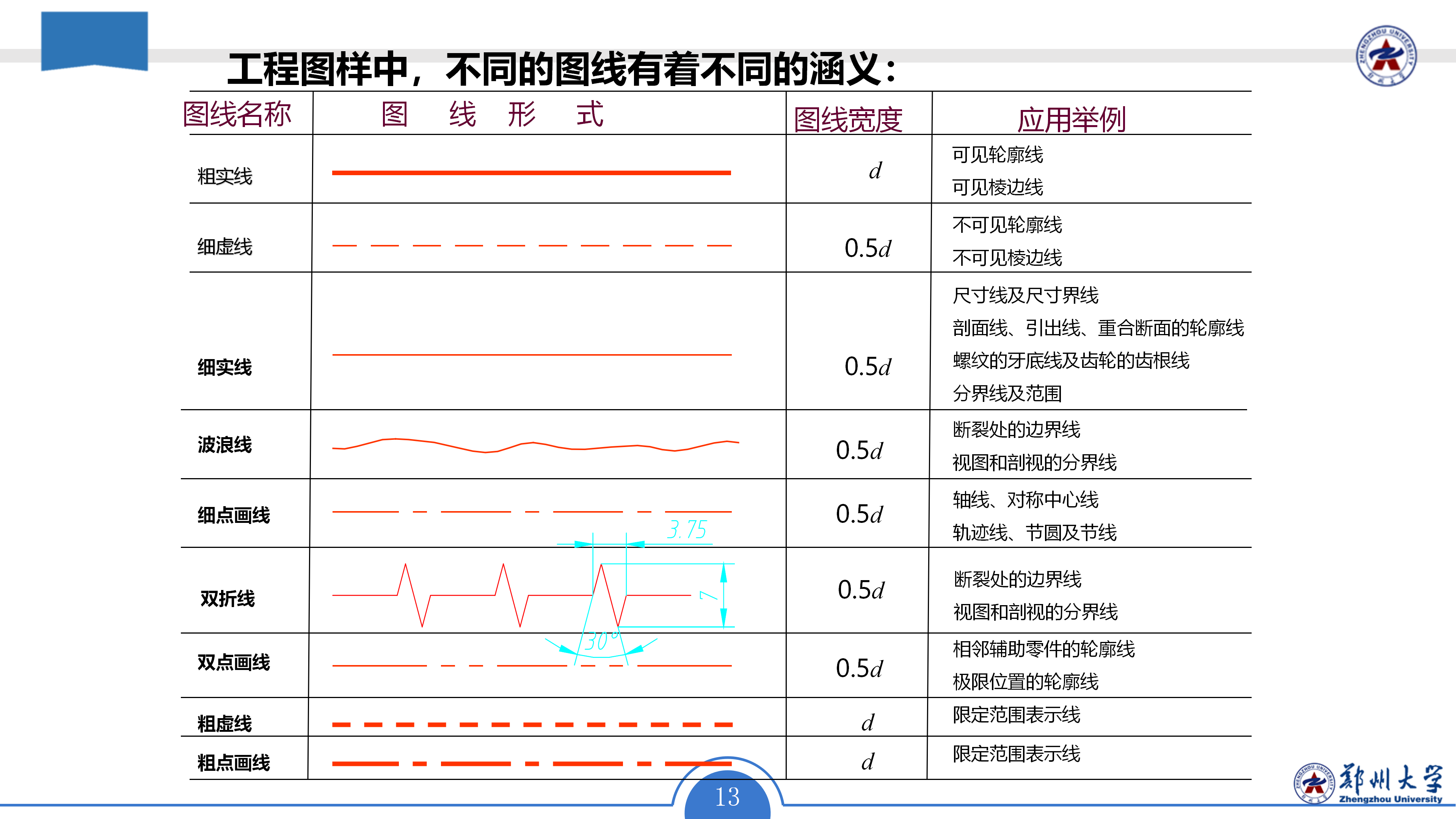Select the 图线名称 column header
This screenshot has width=1456, height=819.
[237, 114]
